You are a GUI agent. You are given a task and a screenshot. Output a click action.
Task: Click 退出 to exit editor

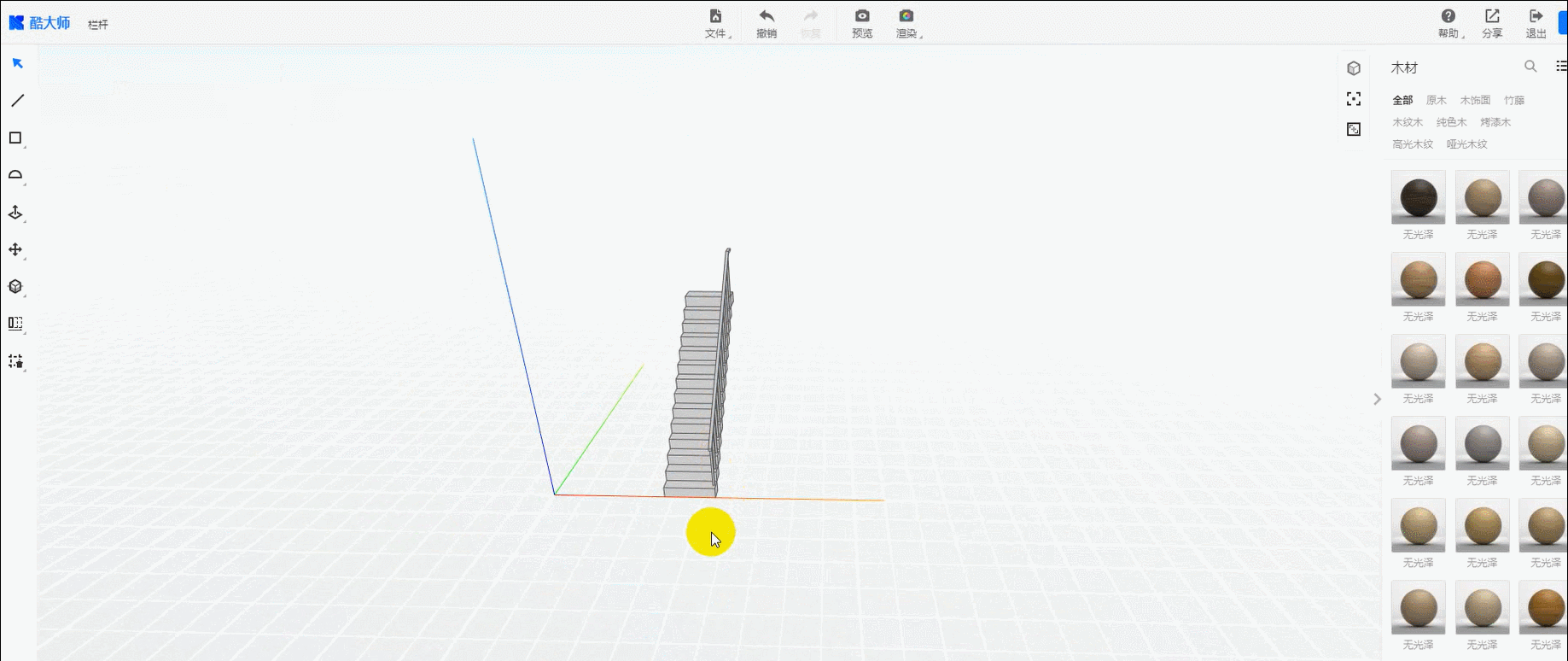[x=1536, y=23]
